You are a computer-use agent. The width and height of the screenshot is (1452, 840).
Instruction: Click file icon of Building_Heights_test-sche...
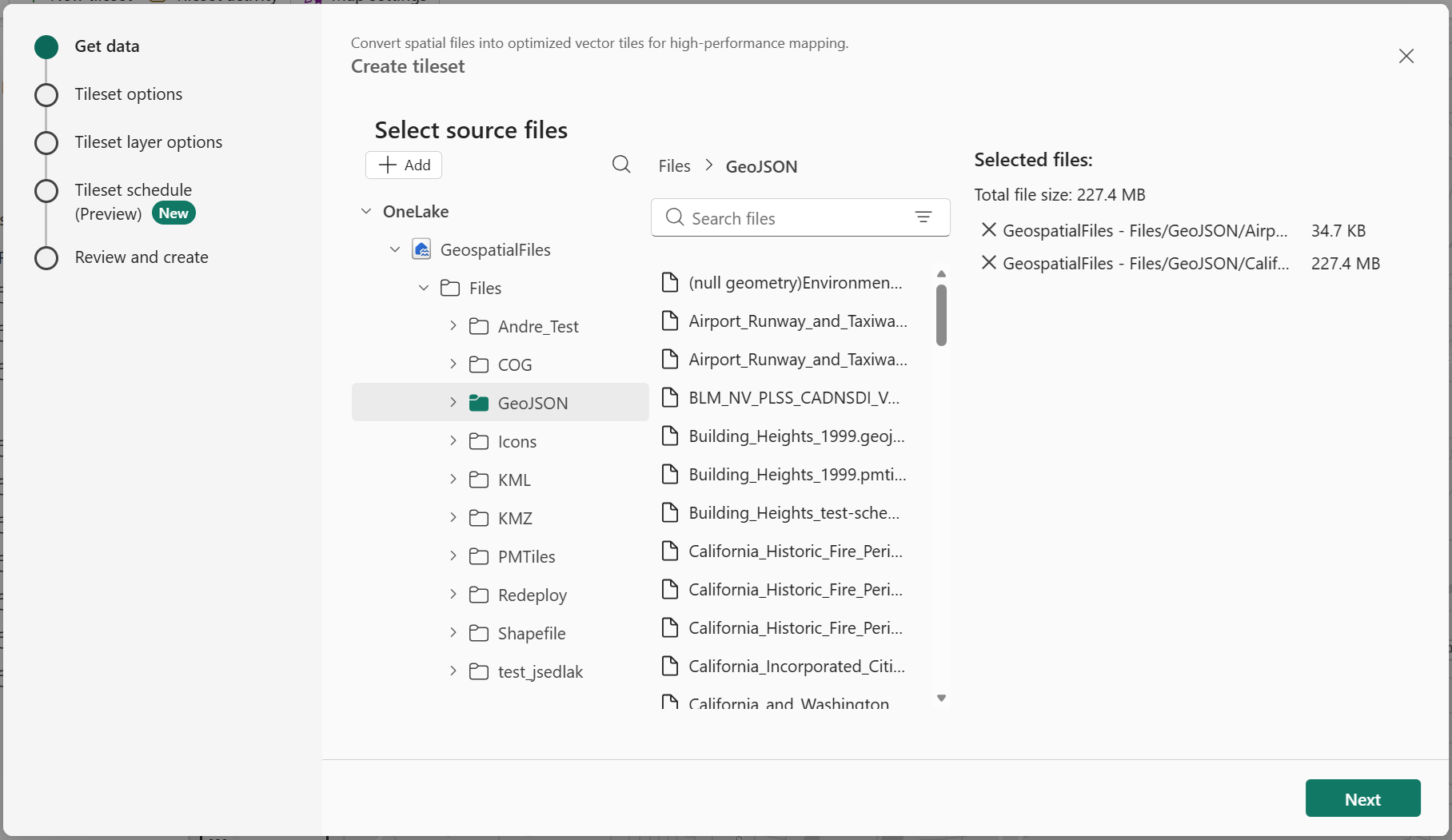[670, 512]
